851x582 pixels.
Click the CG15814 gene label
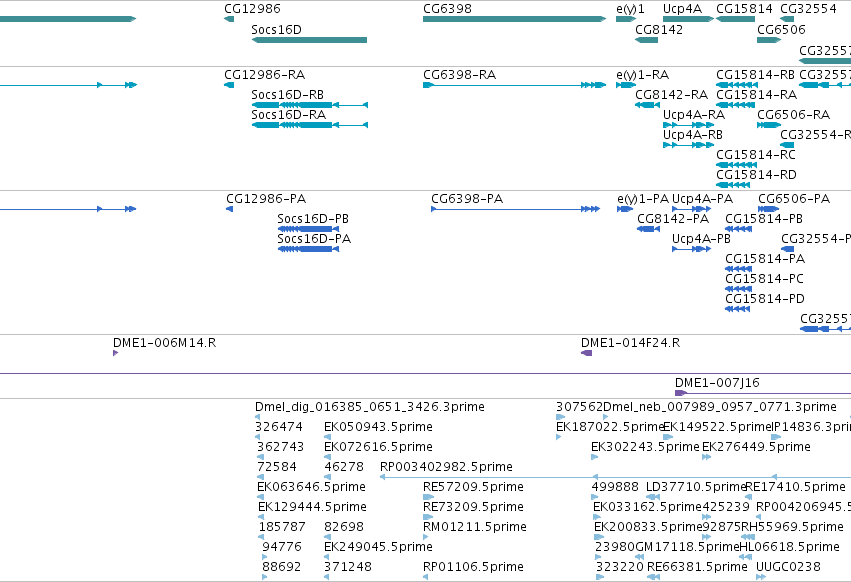click(744, 9)
